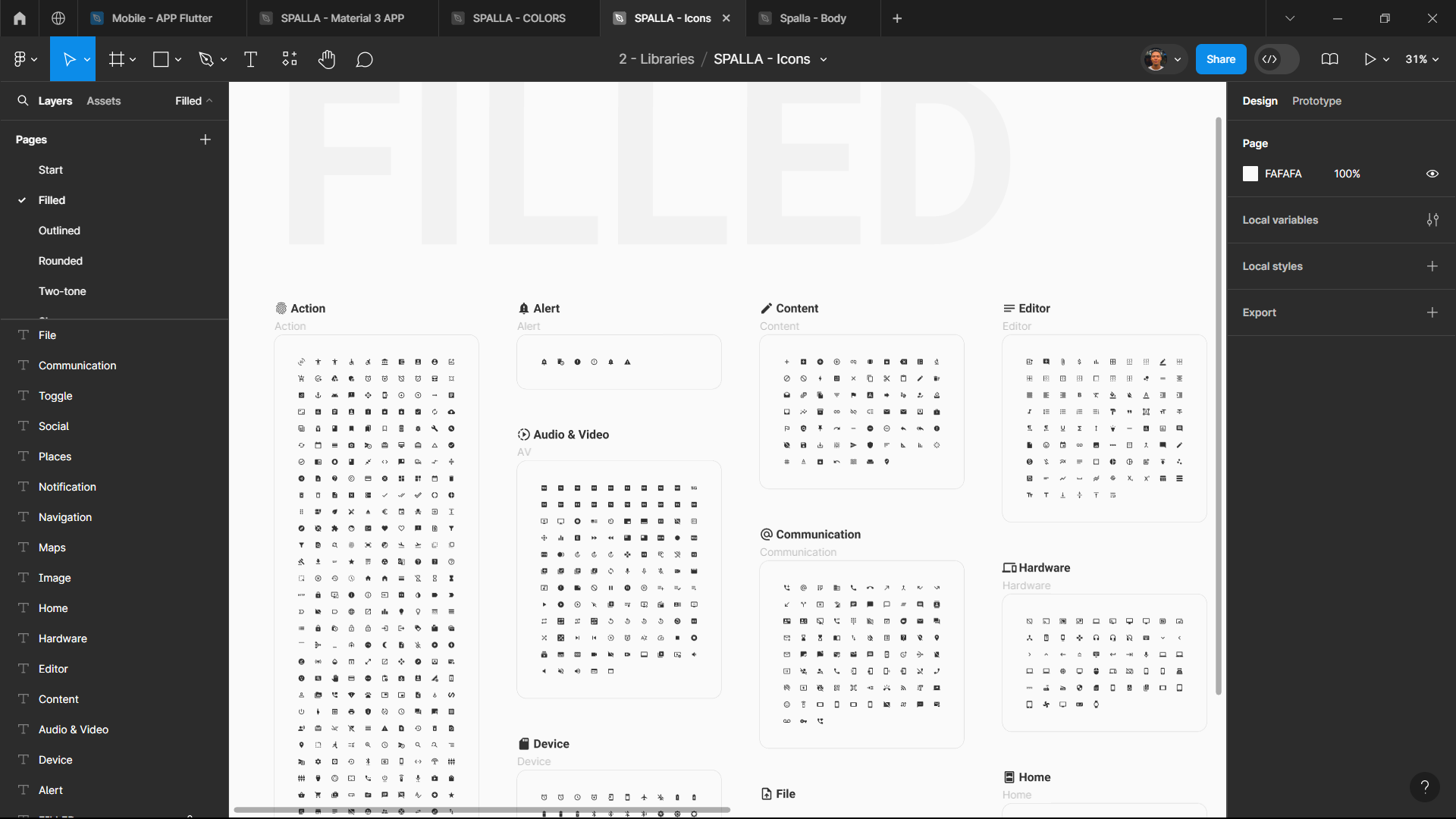Select the Action category icon

(281, 308)
